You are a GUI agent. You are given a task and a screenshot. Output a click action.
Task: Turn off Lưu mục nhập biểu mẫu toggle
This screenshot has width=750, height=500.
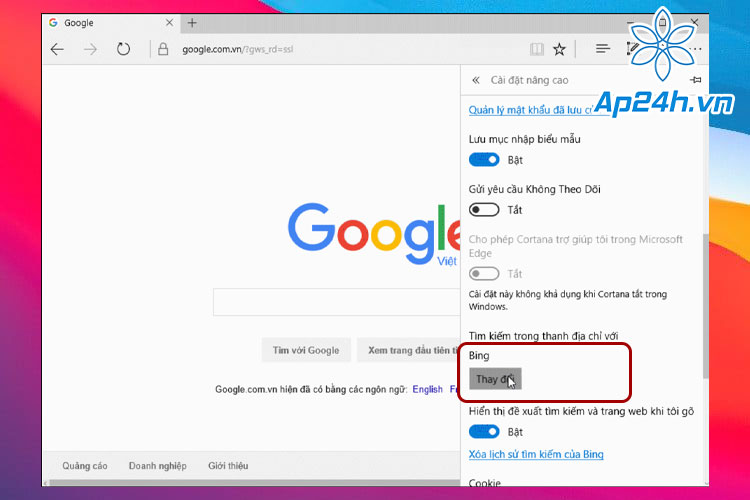click(484, 160)
